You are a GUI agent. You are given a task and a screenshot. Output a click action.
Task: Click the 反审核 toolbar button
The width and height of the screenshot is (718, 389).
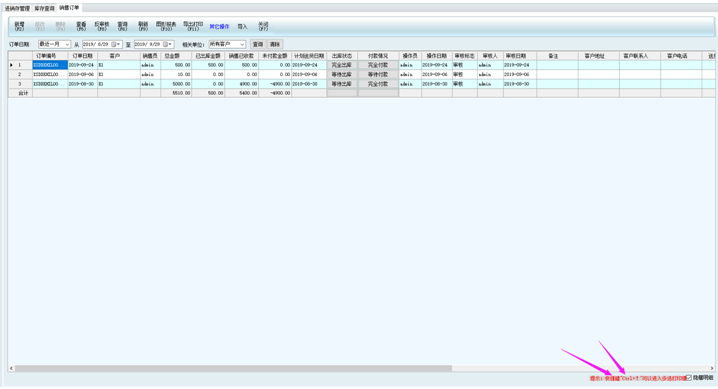(x=102, y=26)
